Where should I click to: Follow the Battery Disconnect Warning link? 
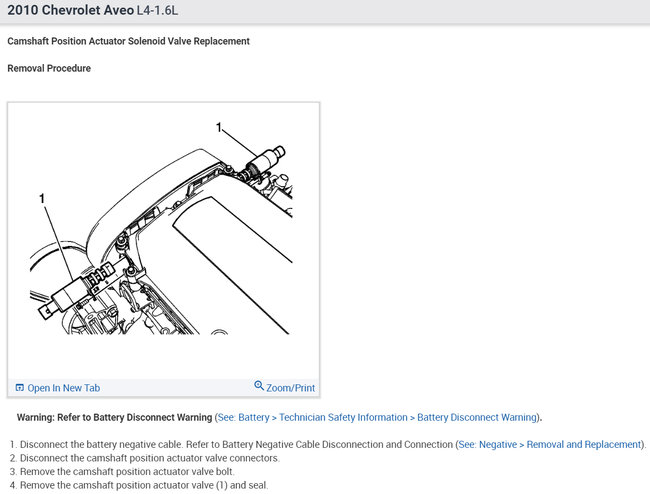pyautogui.click(x=377, y=417)
